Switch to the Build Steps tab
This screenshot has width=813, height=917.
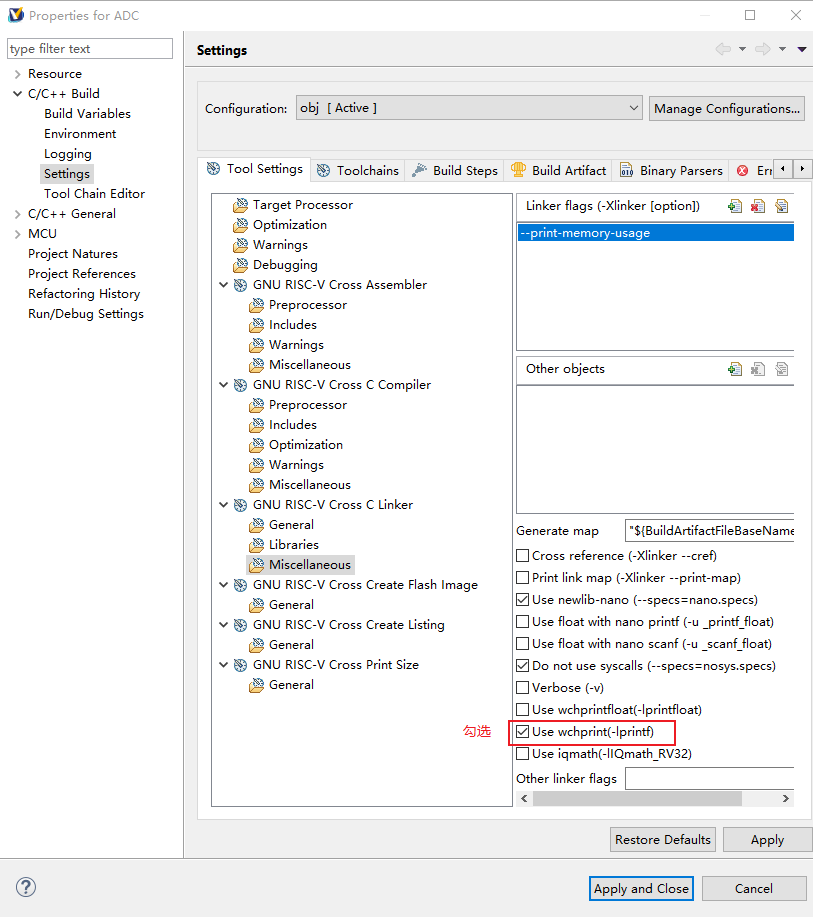tap(455, 170)
